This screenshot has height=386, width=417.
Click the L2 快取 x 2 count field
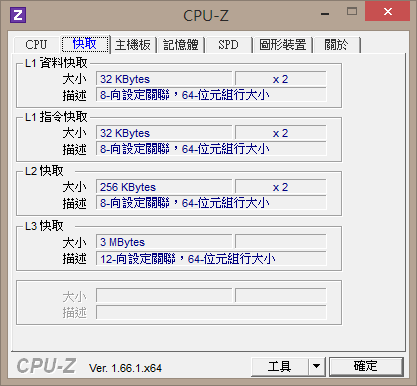click(280, 187)
